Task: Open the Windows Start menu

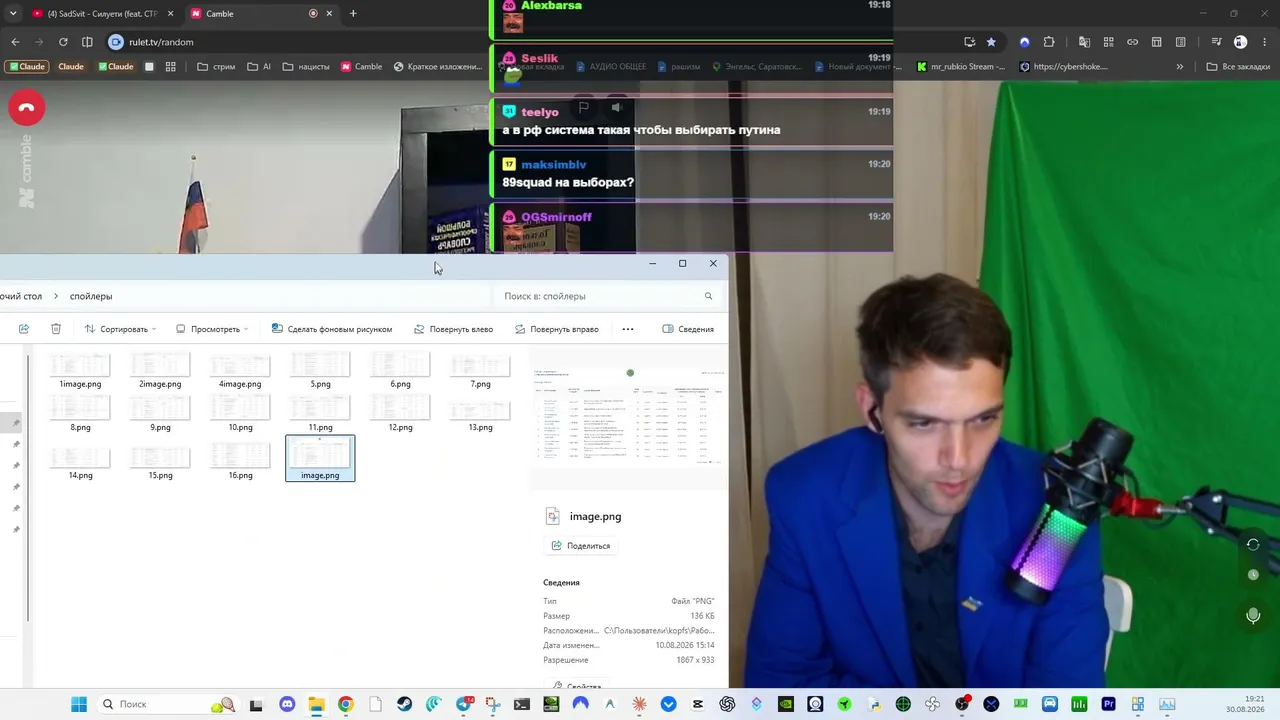Action: click(x=79, y=704)
